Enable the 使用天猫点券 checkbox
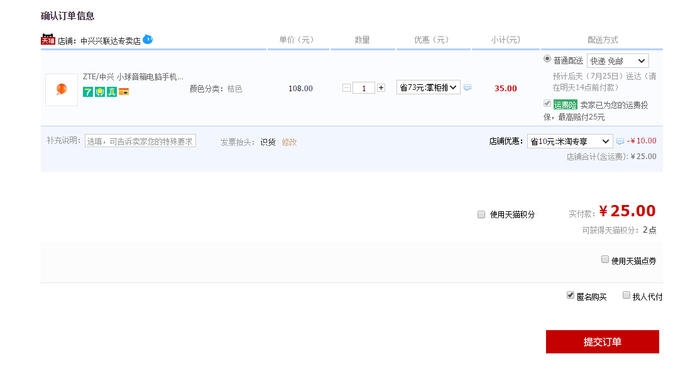The height and width of the screenshot is (371, 700). (605, 259)
